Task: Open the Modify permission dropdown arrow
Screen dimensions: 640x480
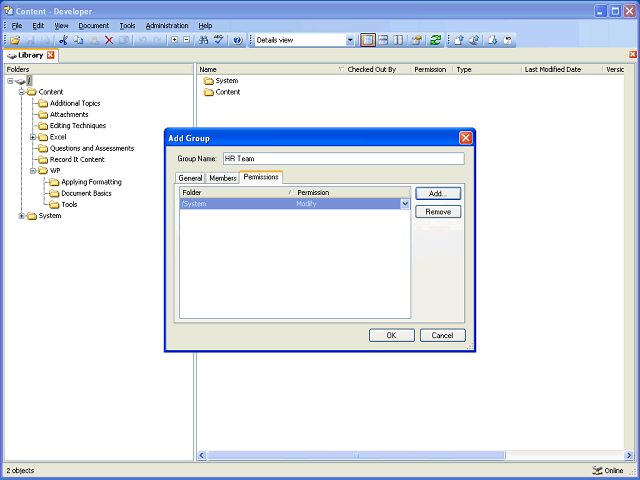Action: [x=405, y=204]
